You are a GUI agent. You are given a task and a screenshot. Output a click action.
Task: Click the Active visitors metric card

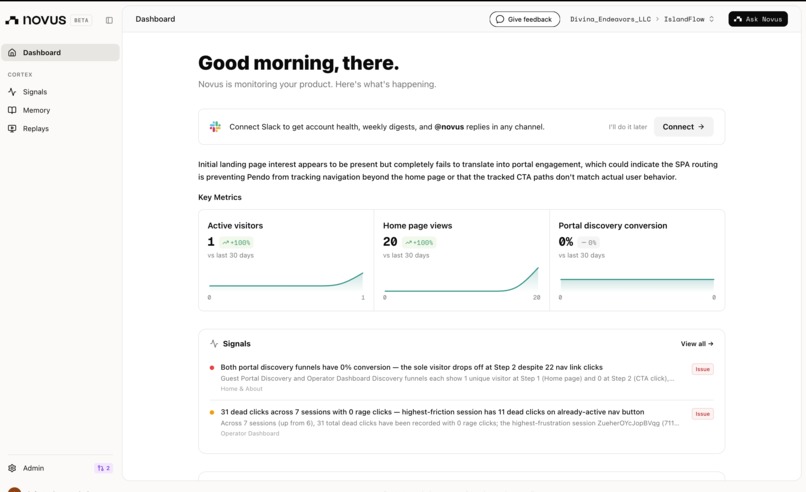point(286,260)
